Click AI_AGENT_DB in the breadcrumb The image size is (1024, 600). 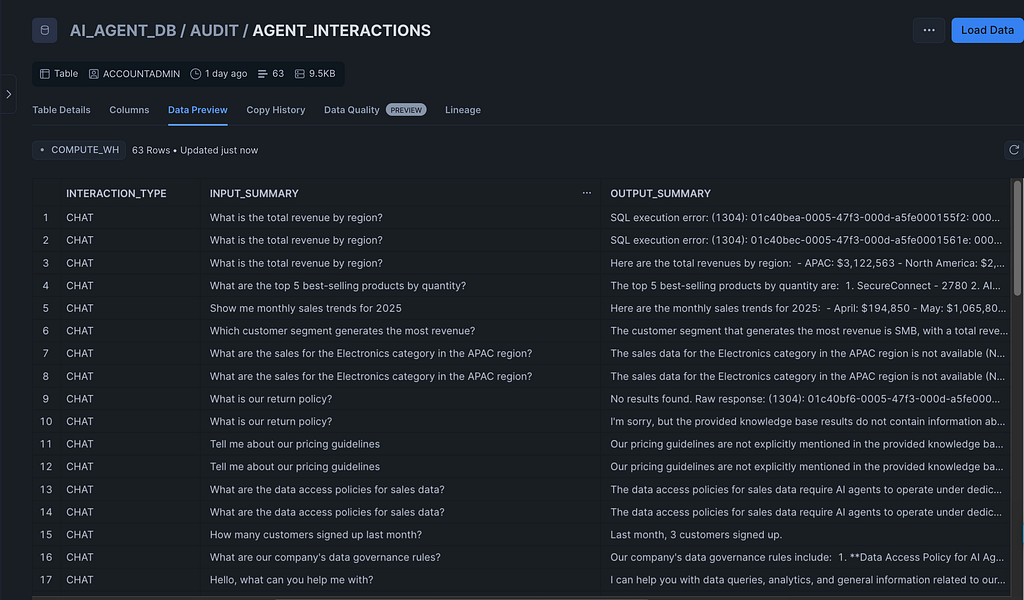pos(123,30)
